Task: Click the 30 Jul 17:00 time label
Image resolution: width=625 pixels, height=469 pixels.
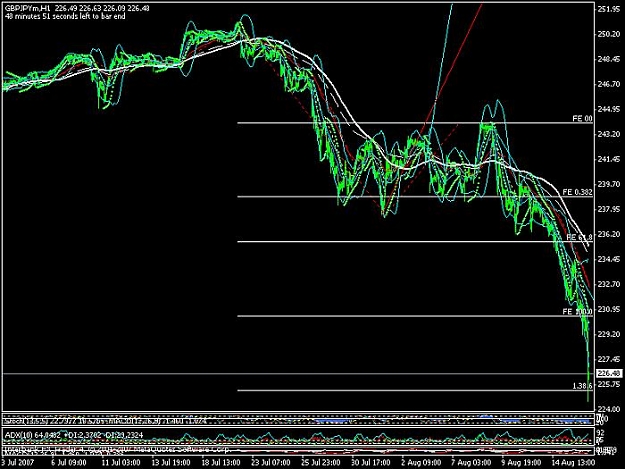Action: (371, 463)
